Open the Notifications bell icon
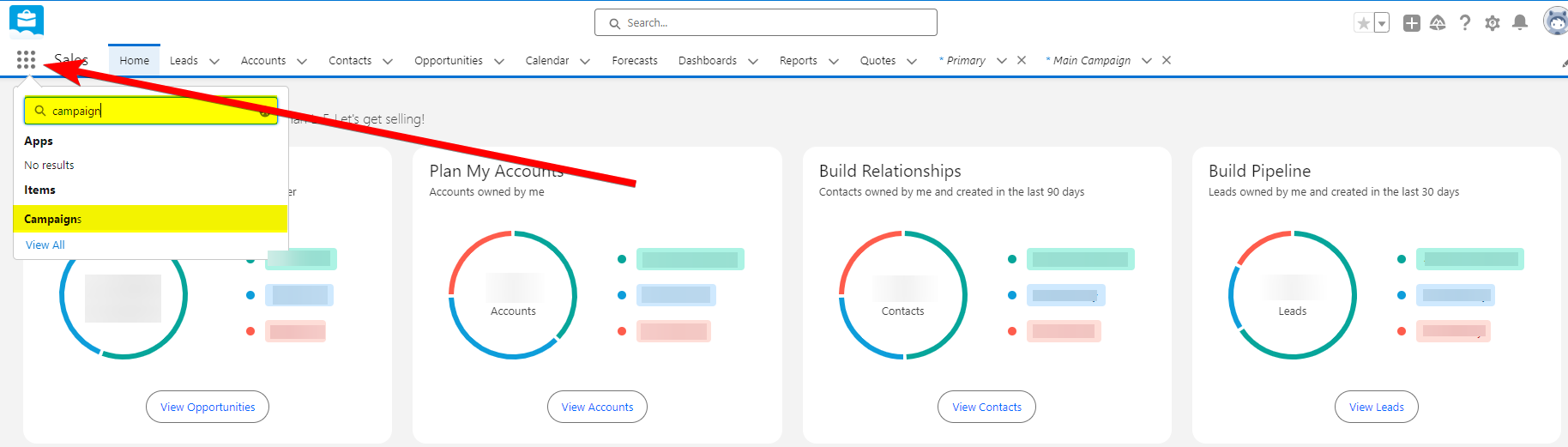This screenshot has width=1568, height=447. point(1520,23)
